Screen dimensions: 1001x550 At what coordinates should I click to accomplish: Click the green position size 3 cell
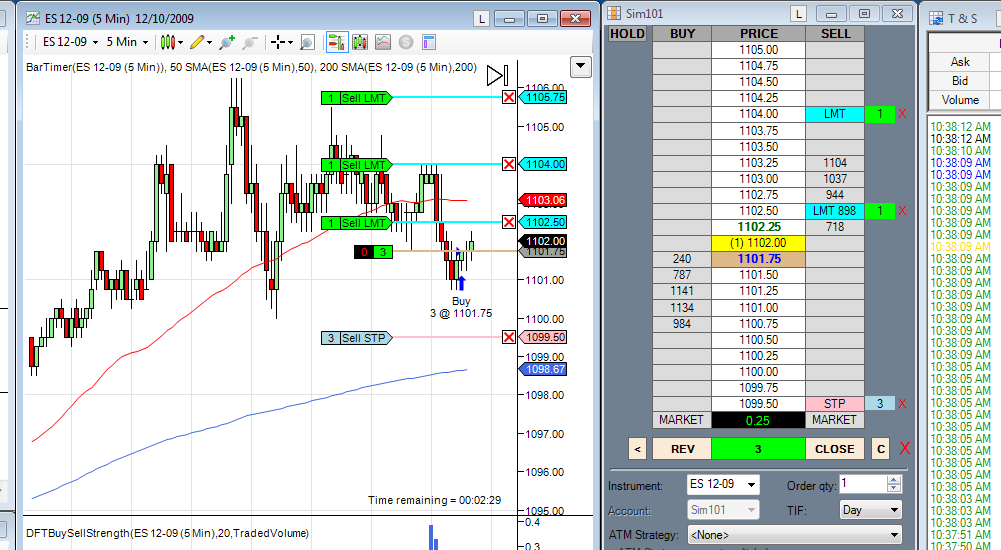[x=758, y=449]
